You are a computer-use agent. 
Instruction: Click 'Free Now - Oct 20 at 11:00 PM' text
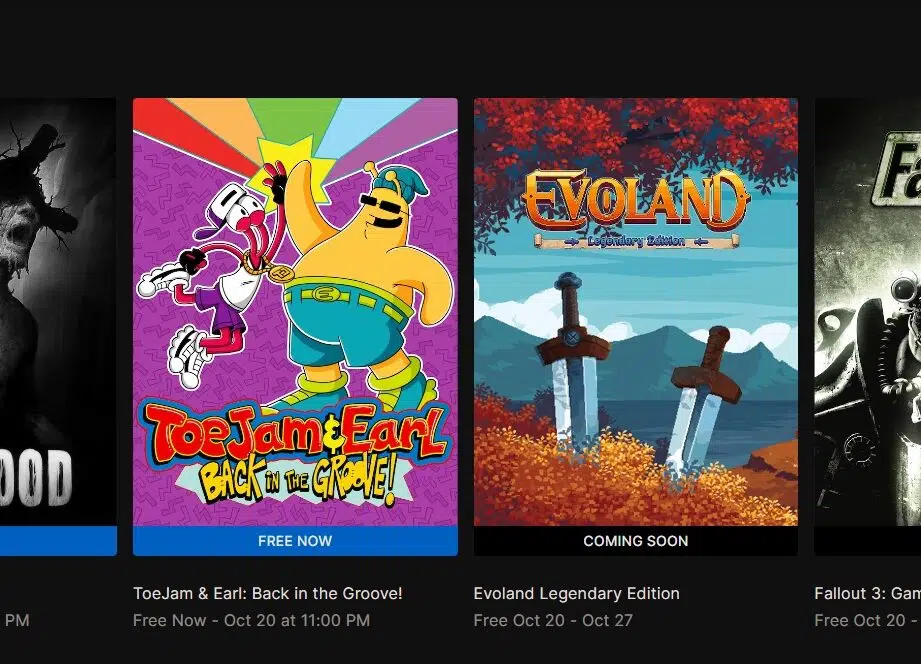pos(251,621)
